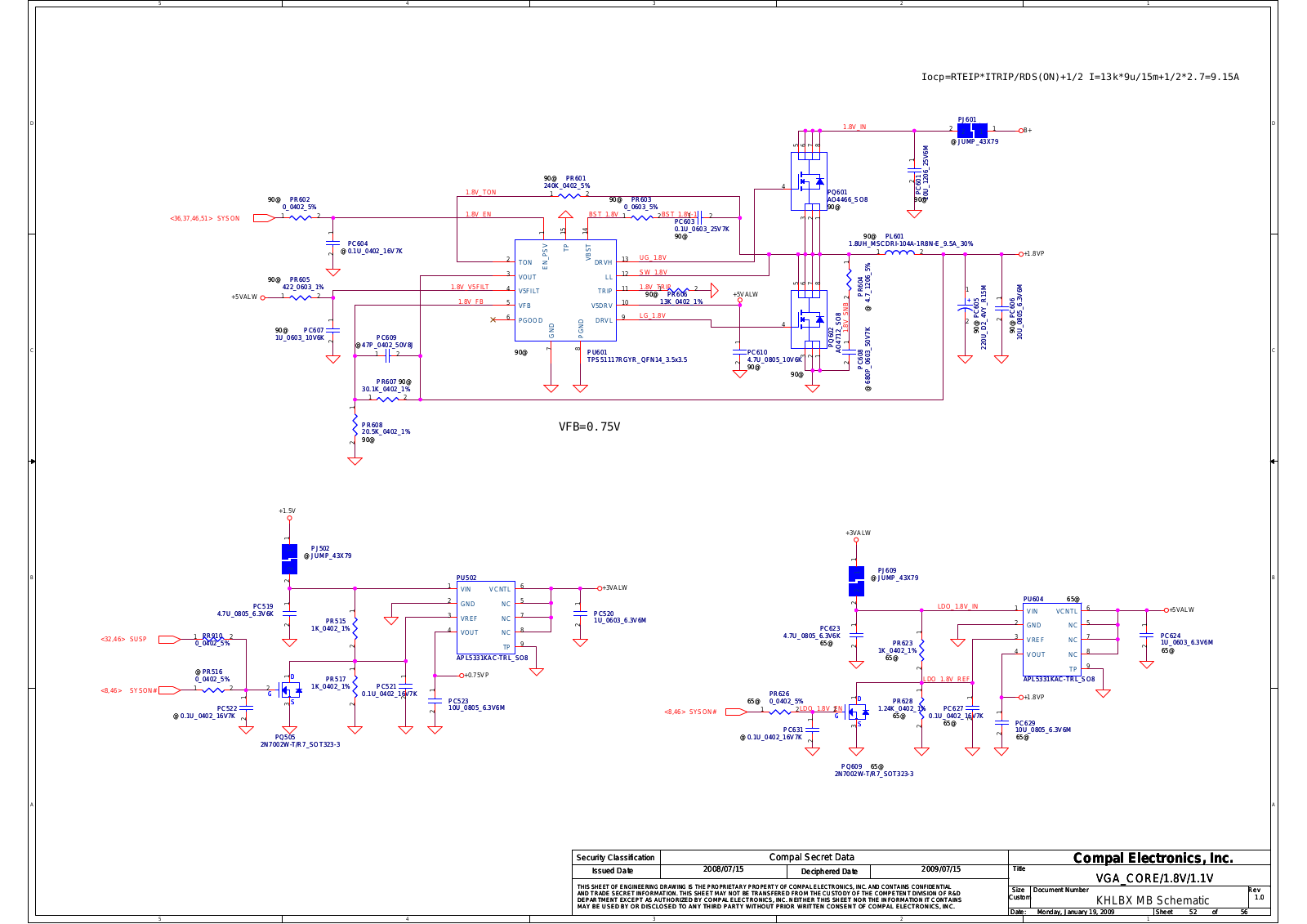Click the PGOOD no-connect X marker
The width and height of the screenshot is (1307, 924).
[493, 319]
